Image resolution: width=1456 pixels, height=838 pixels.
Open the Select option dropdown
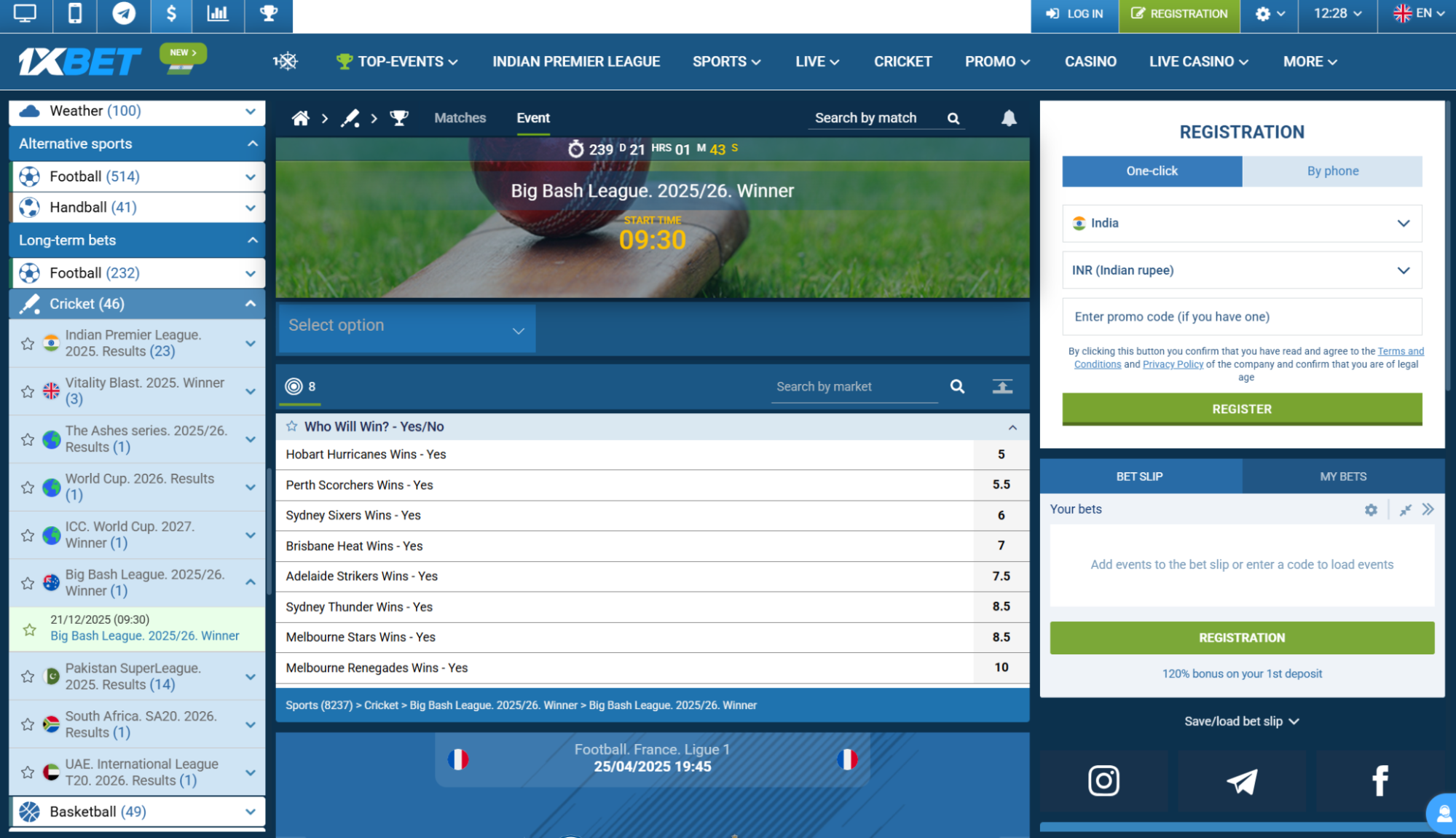[406, 326]
